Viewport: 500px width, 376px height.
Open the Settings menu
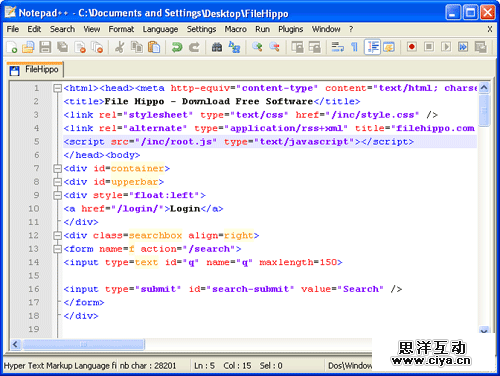(x=201, y=29)
